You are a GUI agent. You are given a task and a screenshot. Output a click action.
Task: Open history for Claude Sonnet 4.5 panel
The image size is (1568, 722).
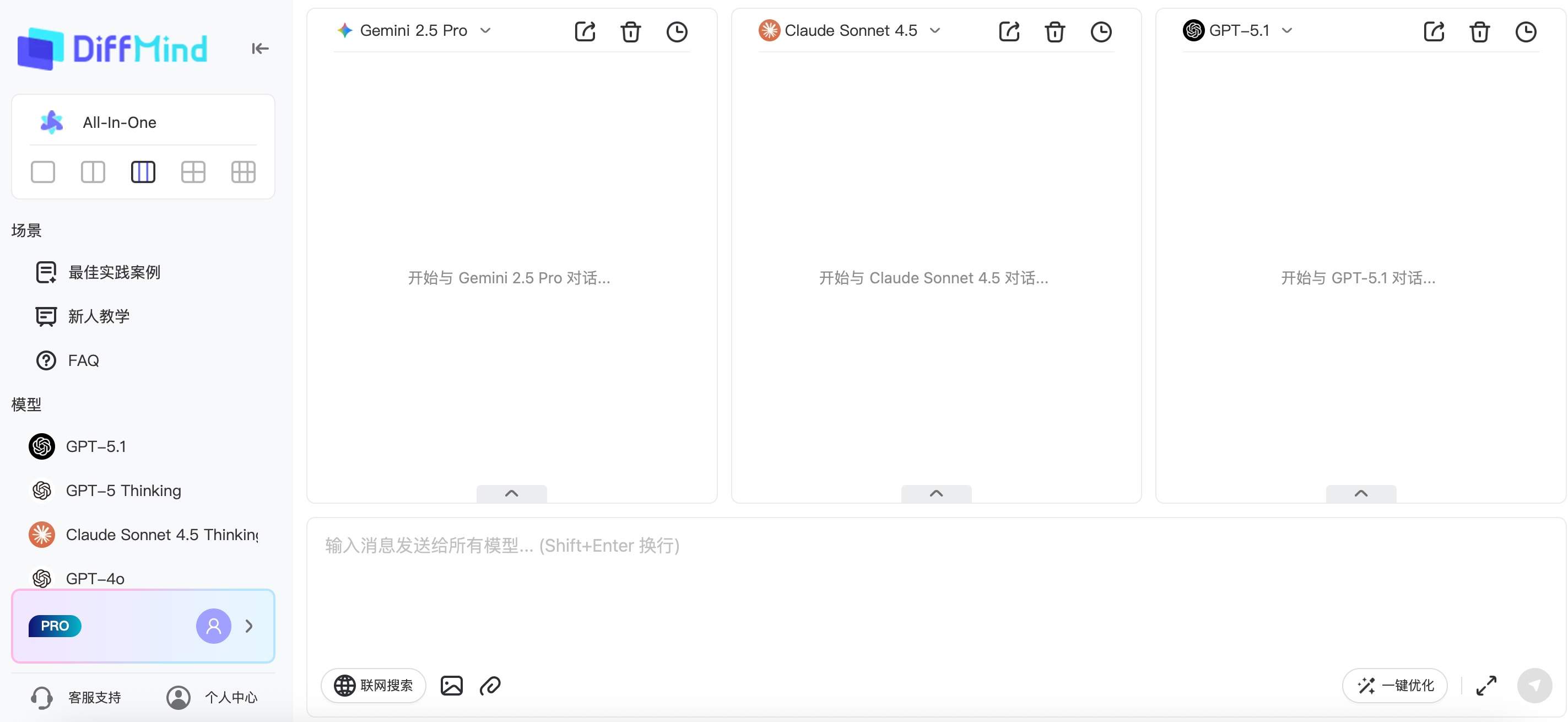point(1101,31)
